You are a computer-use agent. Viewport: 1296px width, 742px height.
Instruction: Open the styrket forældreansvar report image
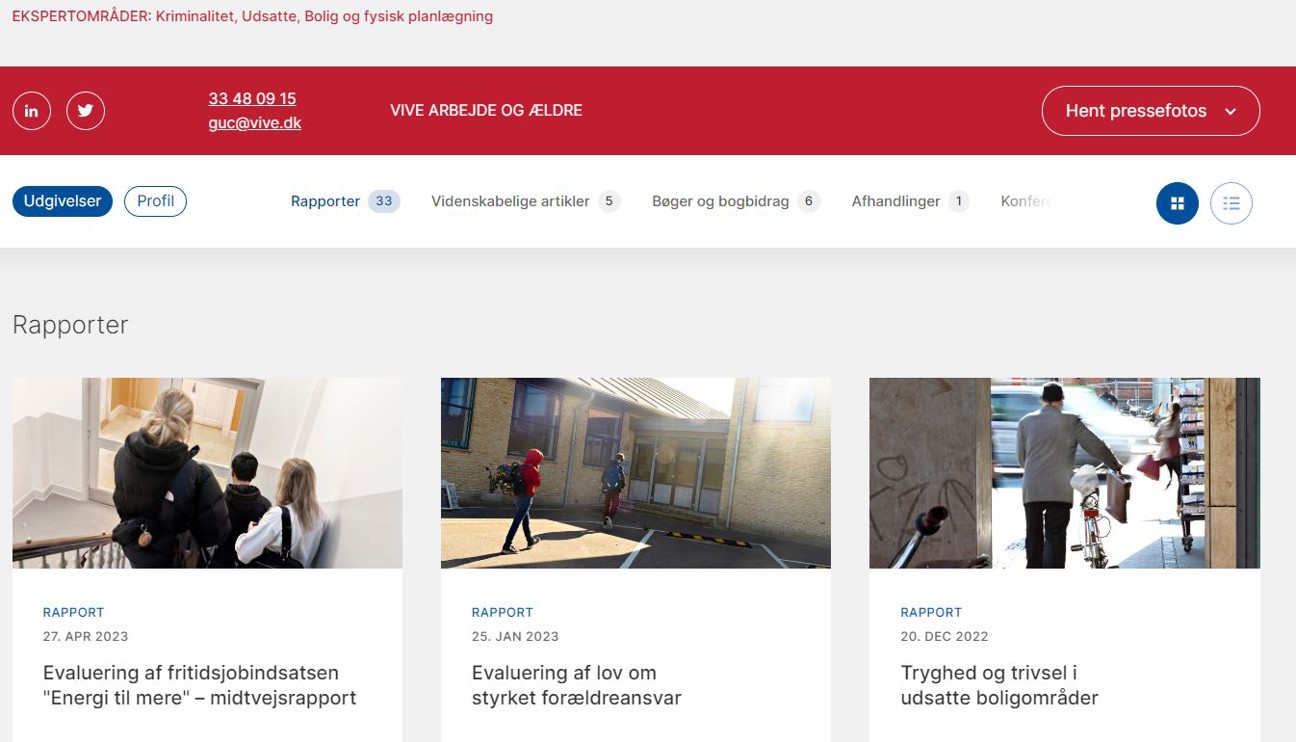tap(635, 472)
